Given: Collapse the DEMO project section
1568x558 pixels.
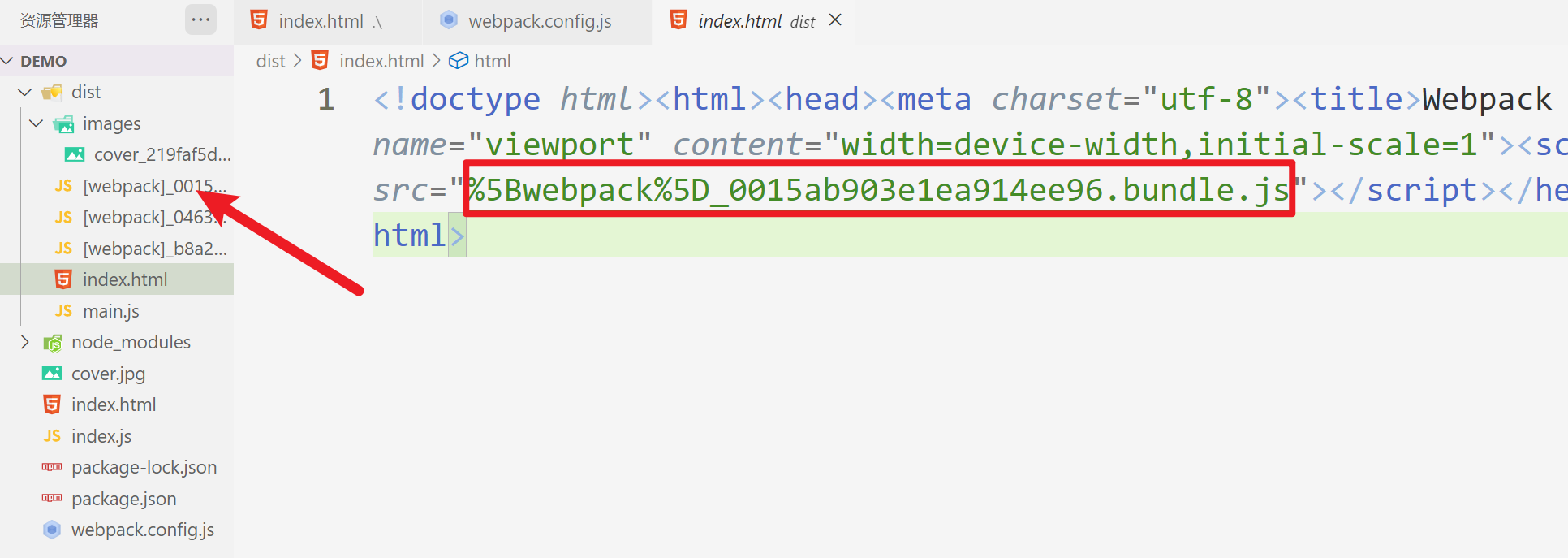Looking at the screenshot, I should click(8, 61).
